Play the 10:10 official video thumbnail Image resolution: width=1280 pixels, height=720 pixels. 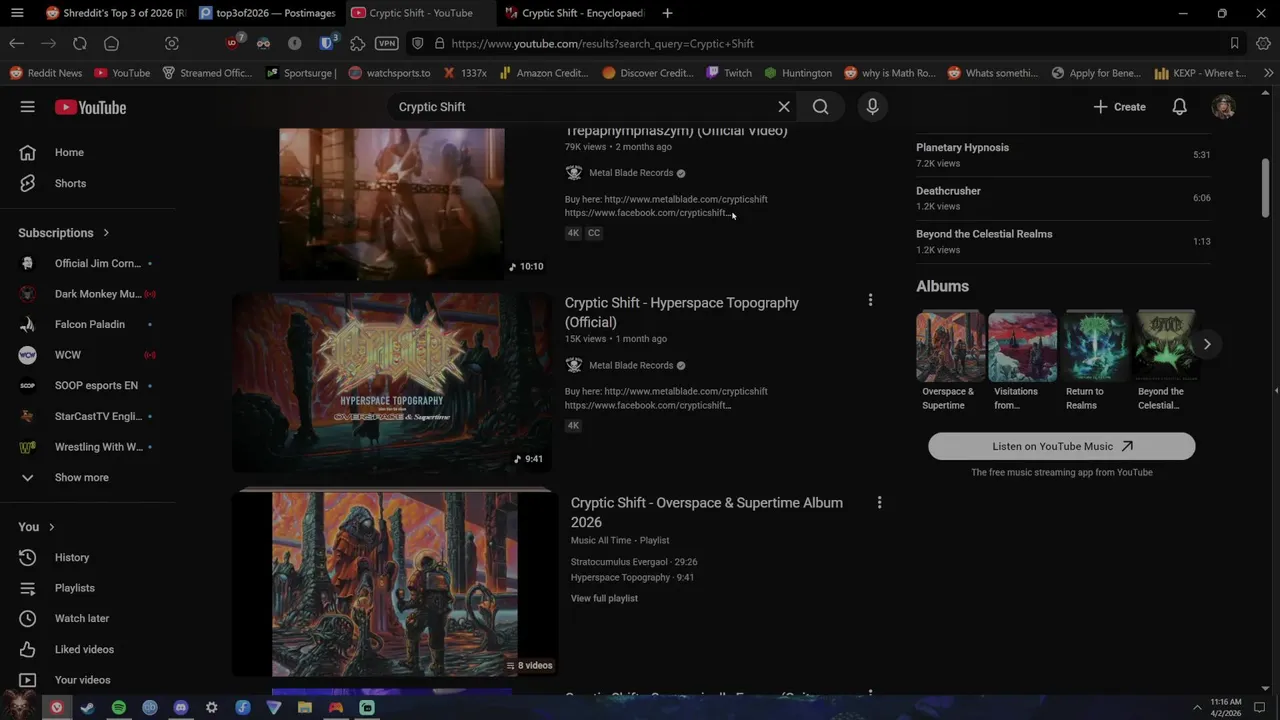[391, 204]
